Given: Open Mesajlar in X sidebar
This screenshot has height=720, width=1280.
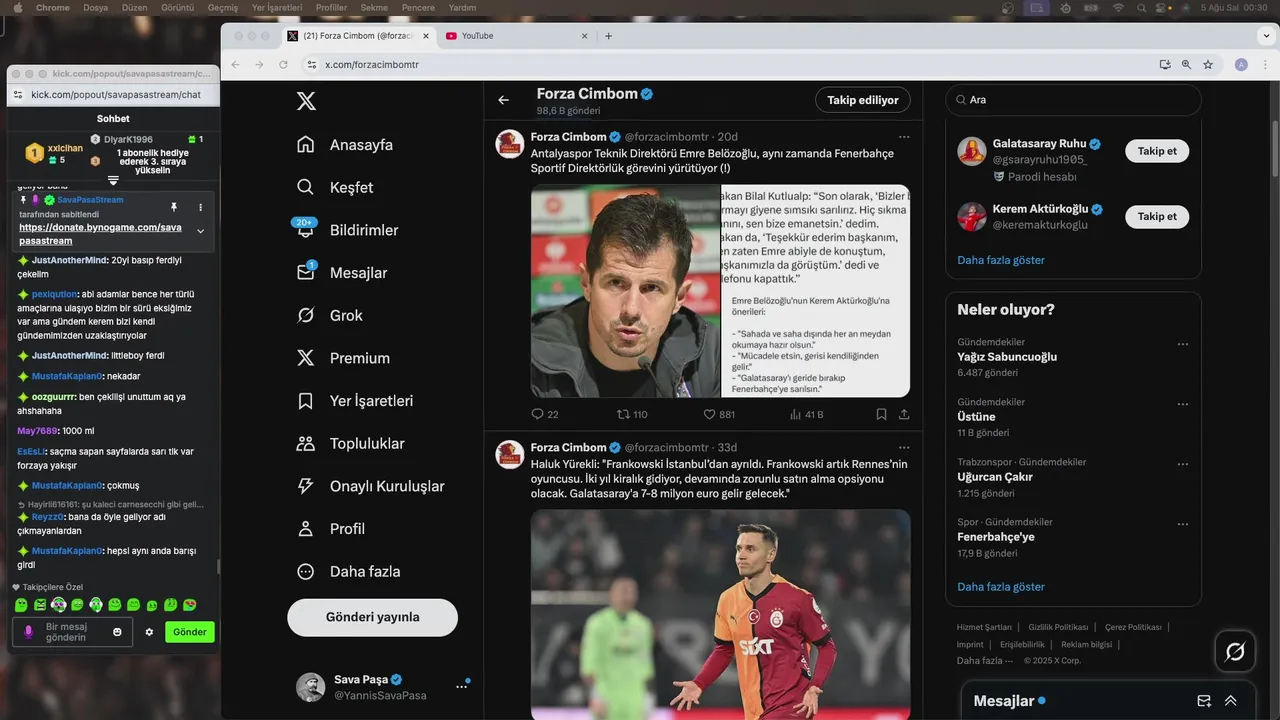Looking at the screenshot, I should (341, 273).
